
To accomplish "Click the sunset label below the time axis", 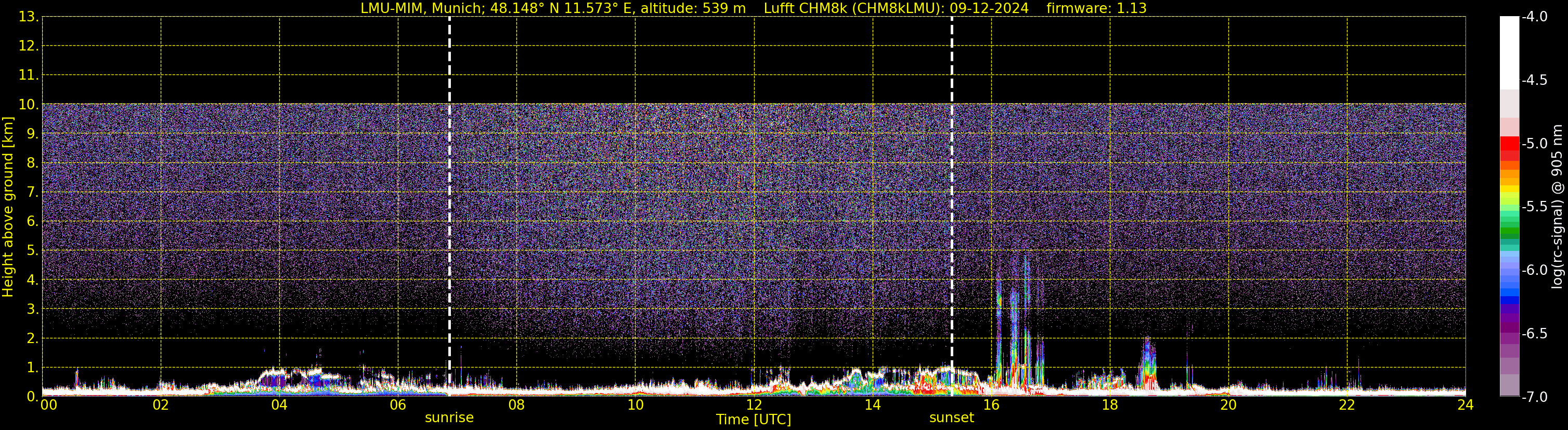I will (951, 418).
